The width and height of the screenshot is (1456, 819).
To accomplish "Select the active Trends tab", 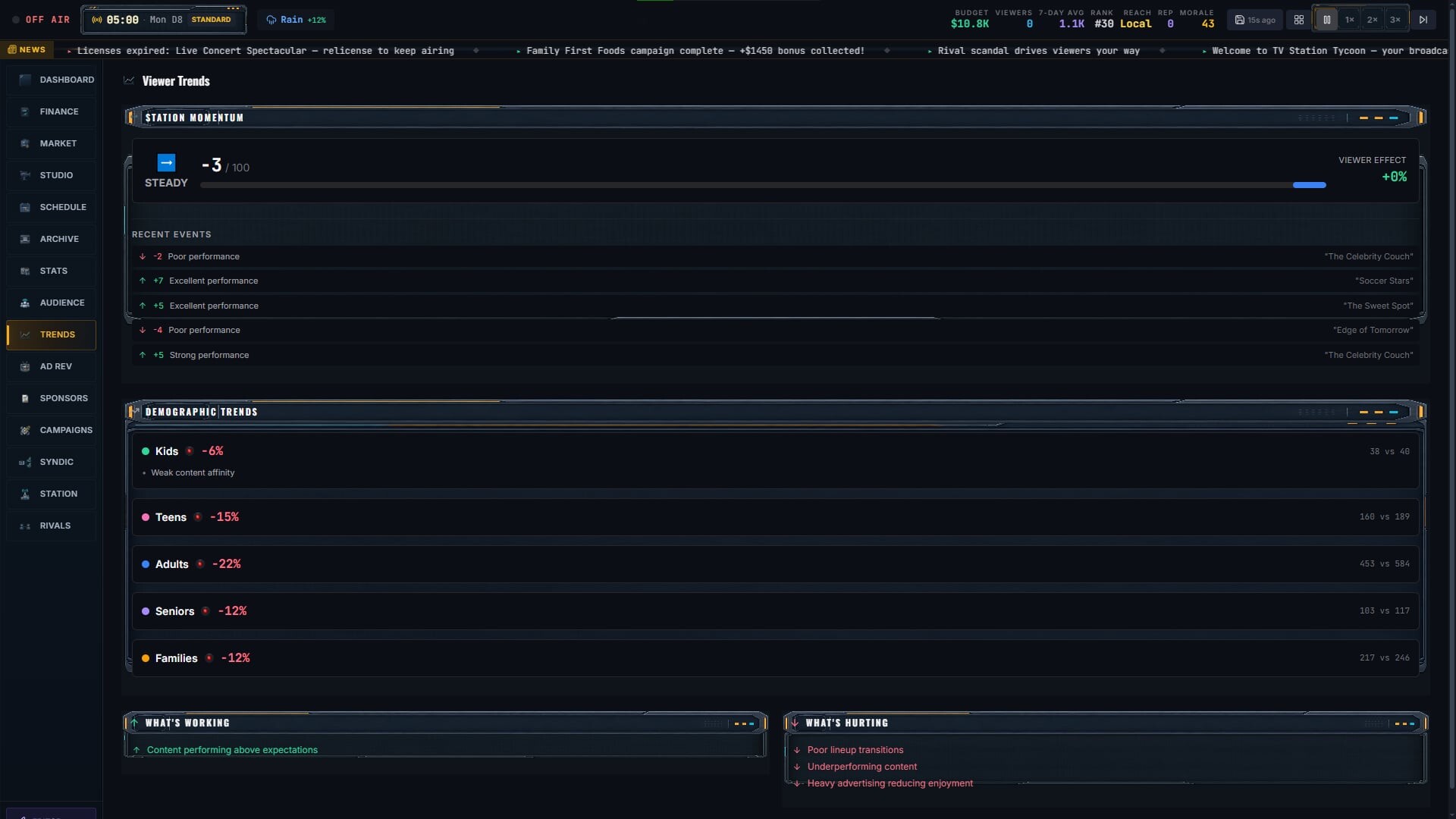I will pos(52,334).
